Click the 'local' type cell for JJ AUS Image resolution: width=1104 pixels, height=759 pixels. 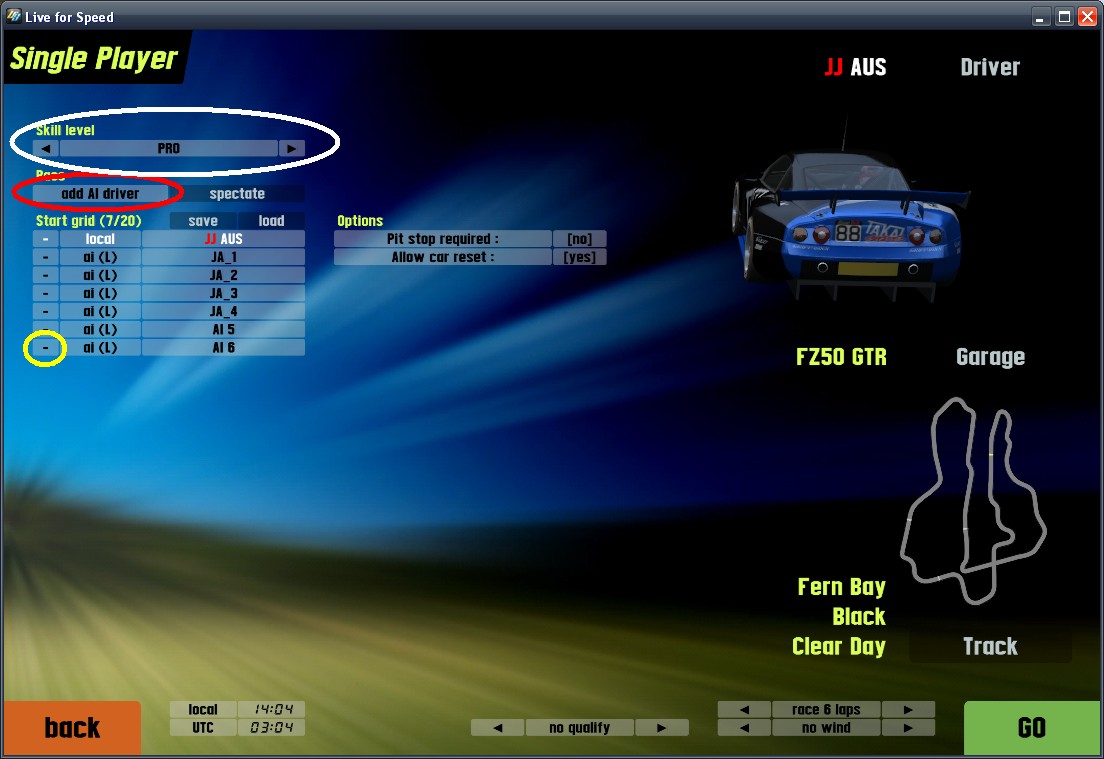click(100, 239)
